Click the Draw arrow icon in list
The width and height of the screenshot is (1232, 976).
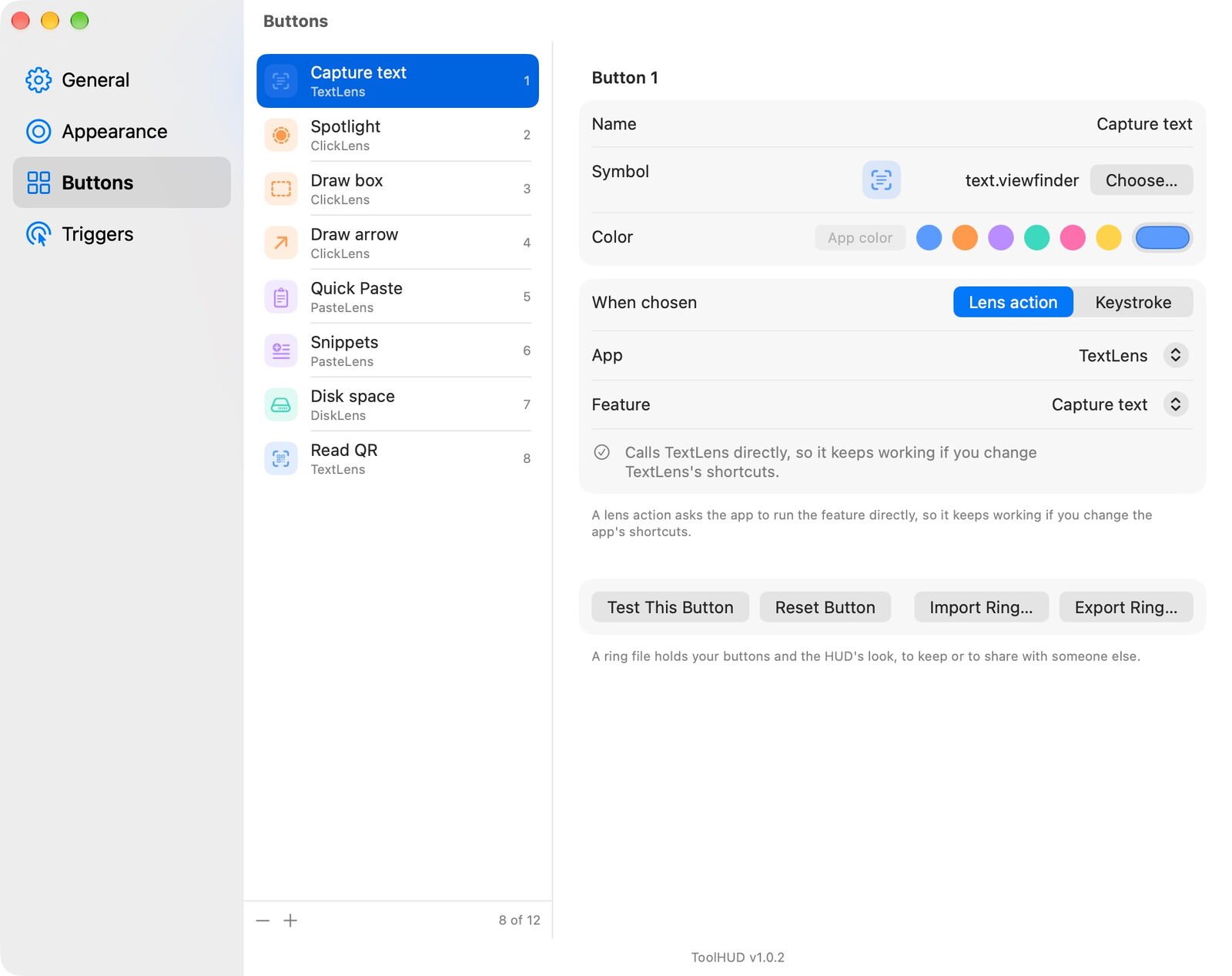pos(281,243)
